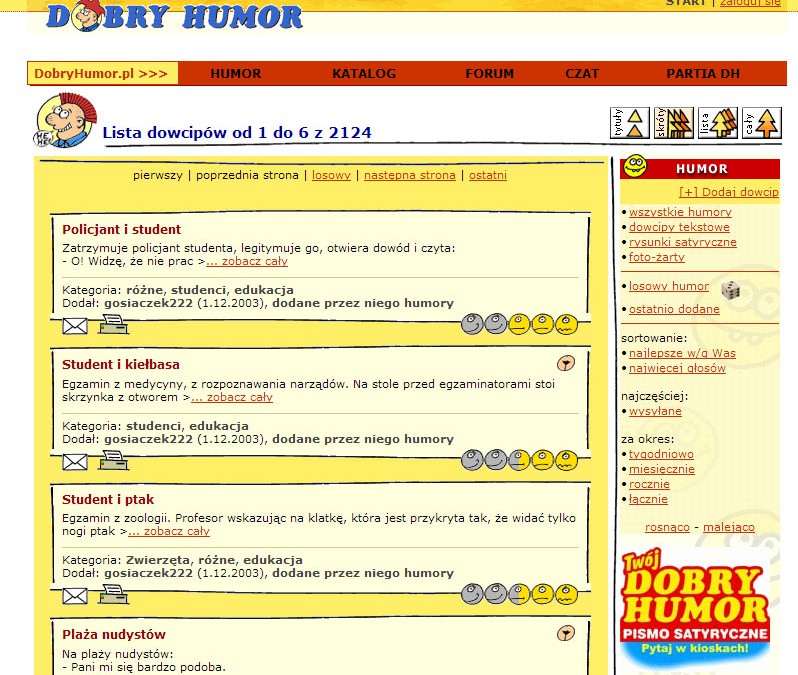Screen dimensions: 798x675
Task: Click the Student i kiełbasa joke title
Action: 121,364
